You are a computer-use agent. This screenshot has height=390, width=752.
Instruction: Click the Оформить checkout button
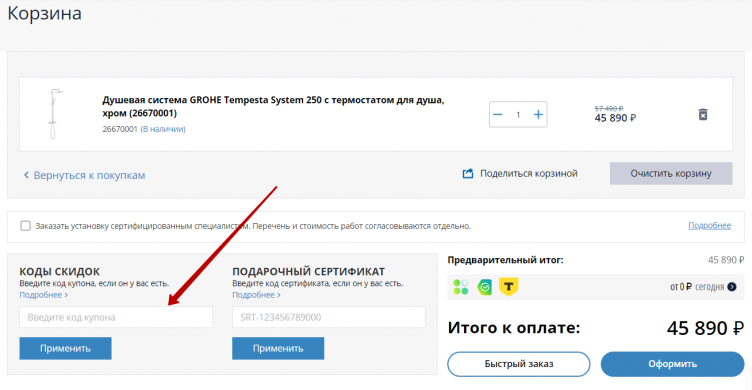[x=672, y=364]
